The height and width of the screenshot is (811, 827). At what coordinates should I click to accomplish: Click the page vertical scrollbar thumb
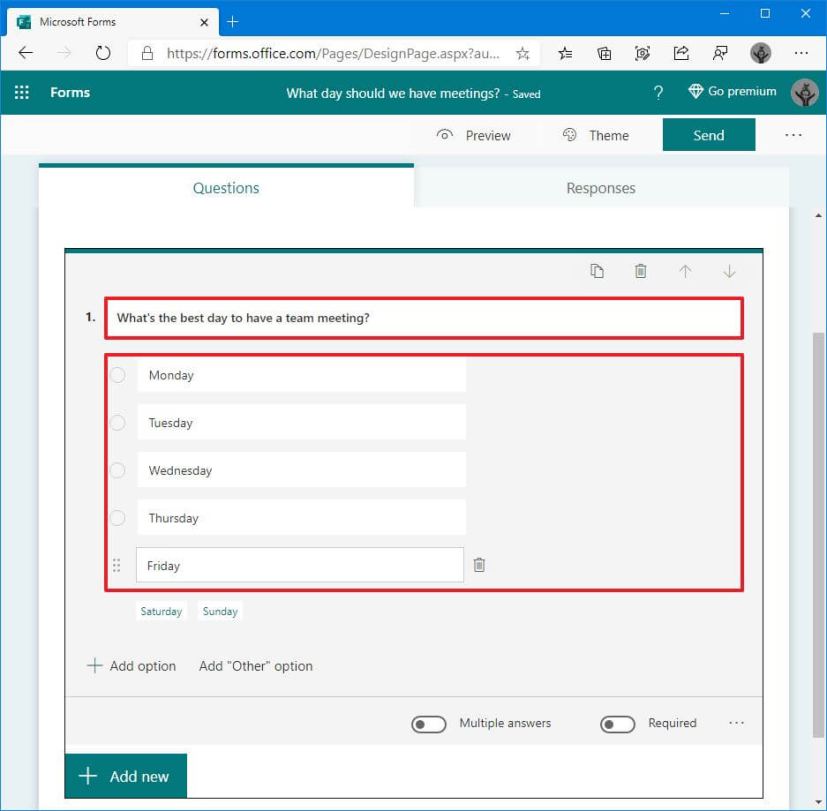[x=818, y=535]
